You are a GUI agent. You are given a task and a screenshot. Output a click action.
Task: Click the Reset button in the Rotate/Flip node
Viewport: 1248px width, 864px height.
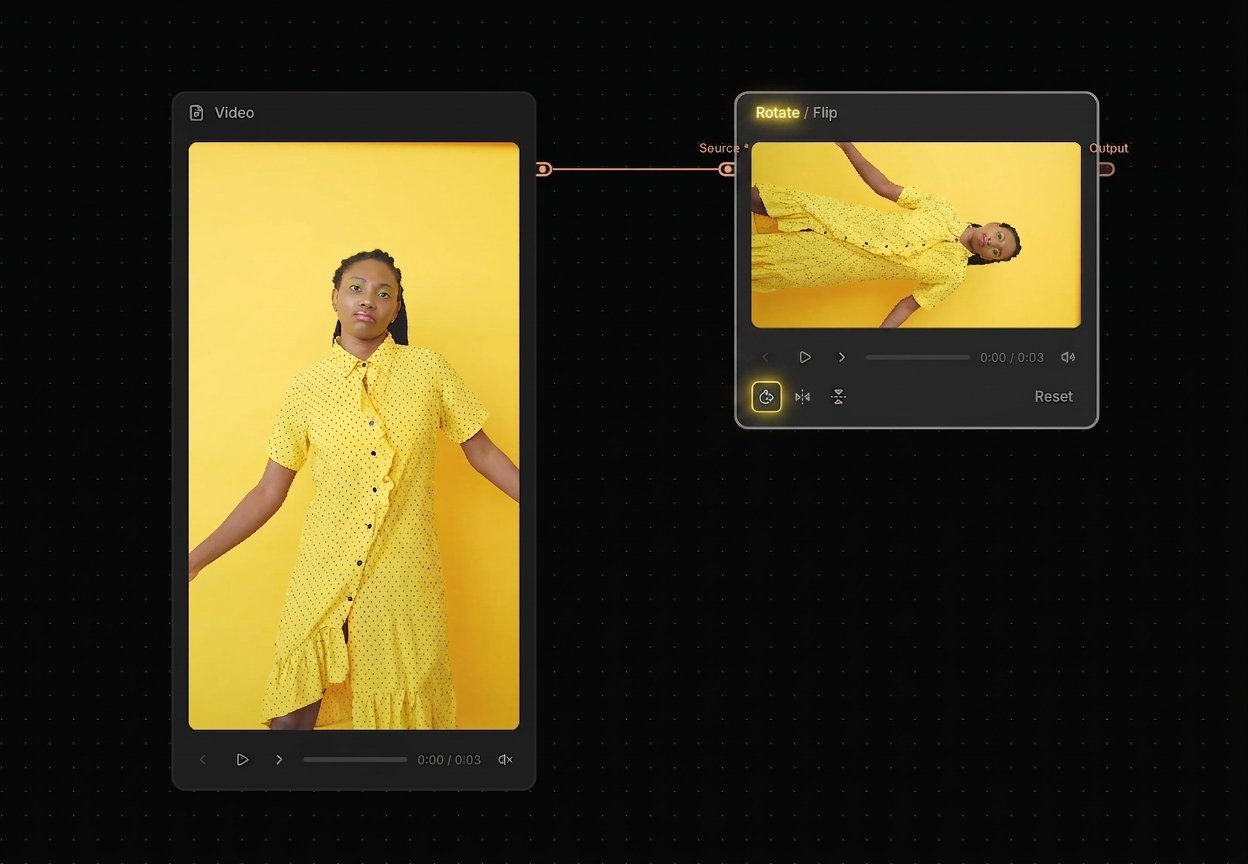click(x=1053, y=397)
